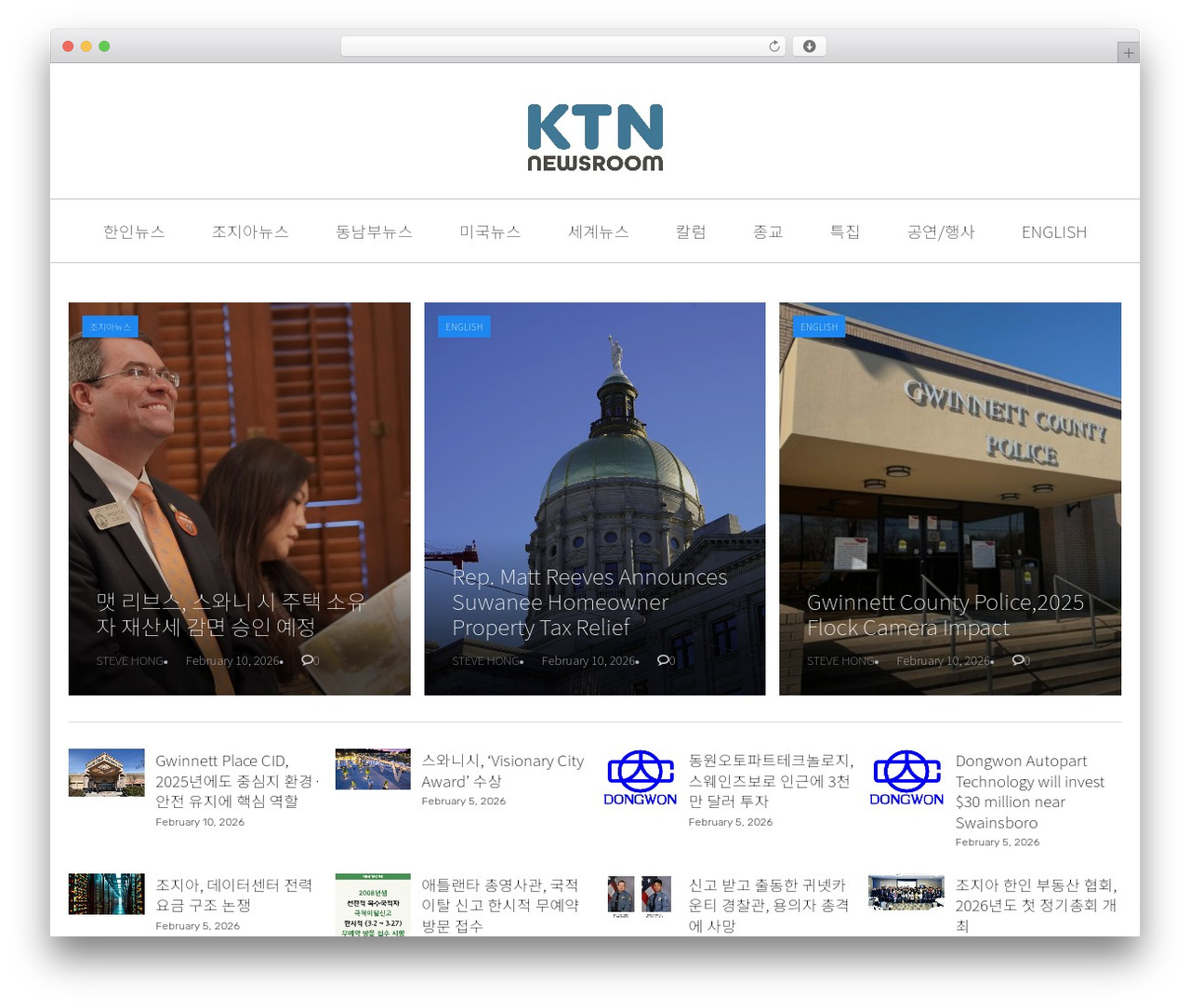This screenshot has width=1190, height=1008.
Task: Read 애틀랜타 총영사관 국적 이탈 신고 article
Action: (500, 905)
